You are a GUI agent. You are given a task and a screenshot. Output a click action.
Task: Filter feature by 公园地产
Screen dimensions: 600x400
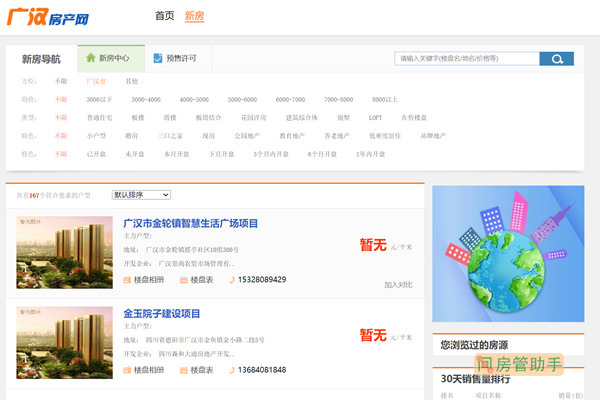247,136
